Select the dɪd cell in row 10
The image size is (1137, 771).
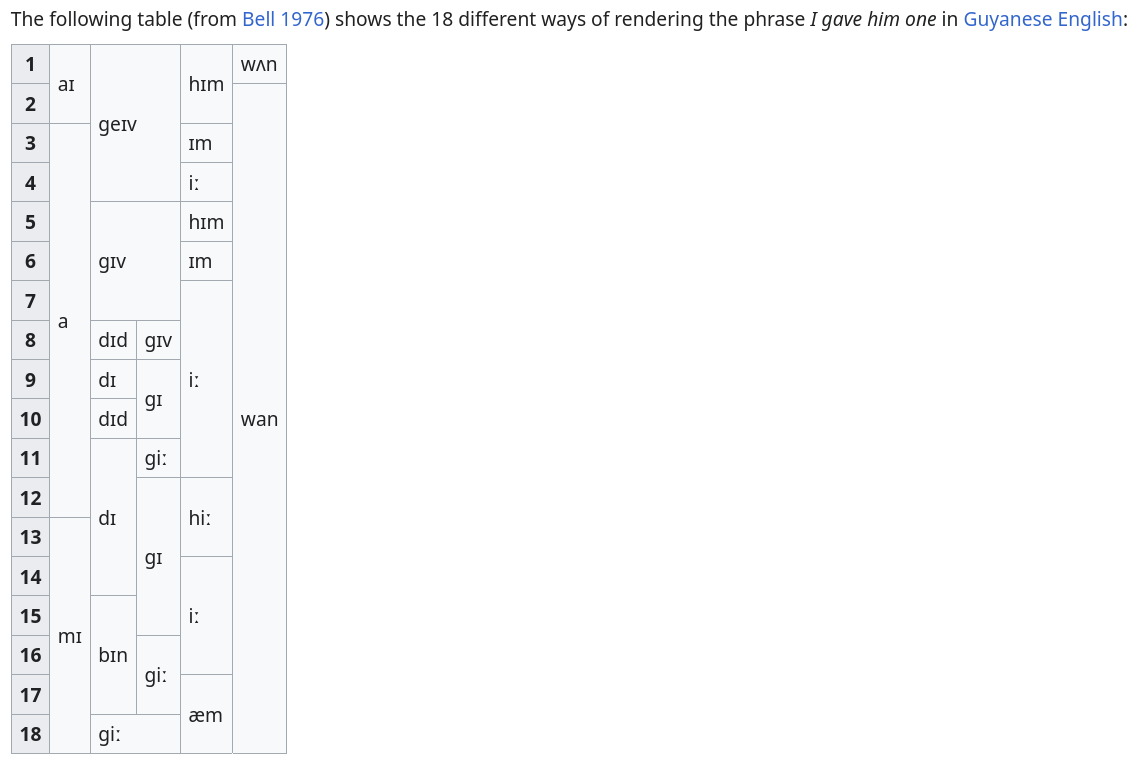click(113, 419)
